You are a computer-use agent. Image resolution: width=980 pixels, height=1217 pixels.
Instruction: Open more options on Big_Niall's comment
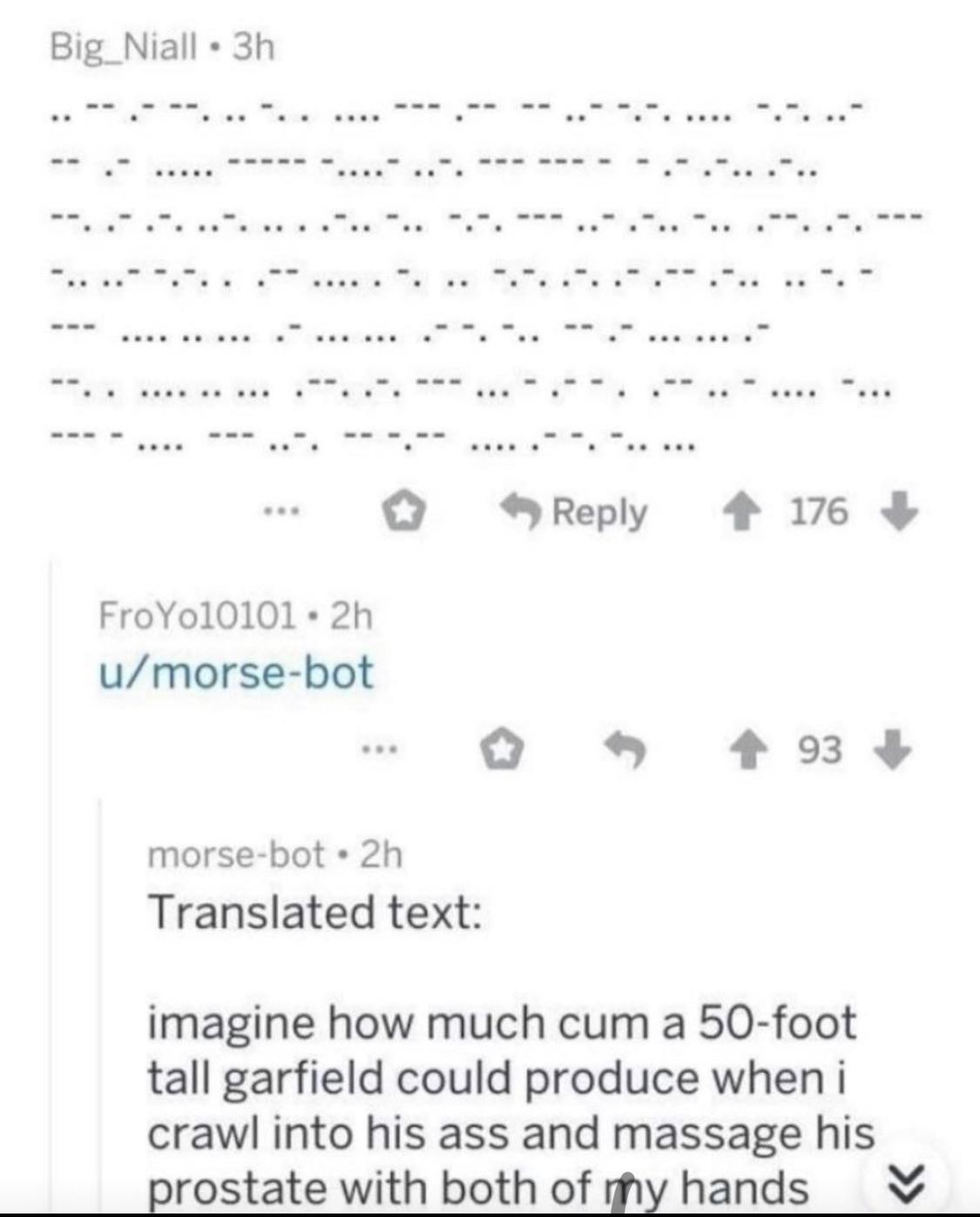tap(282, 512)
